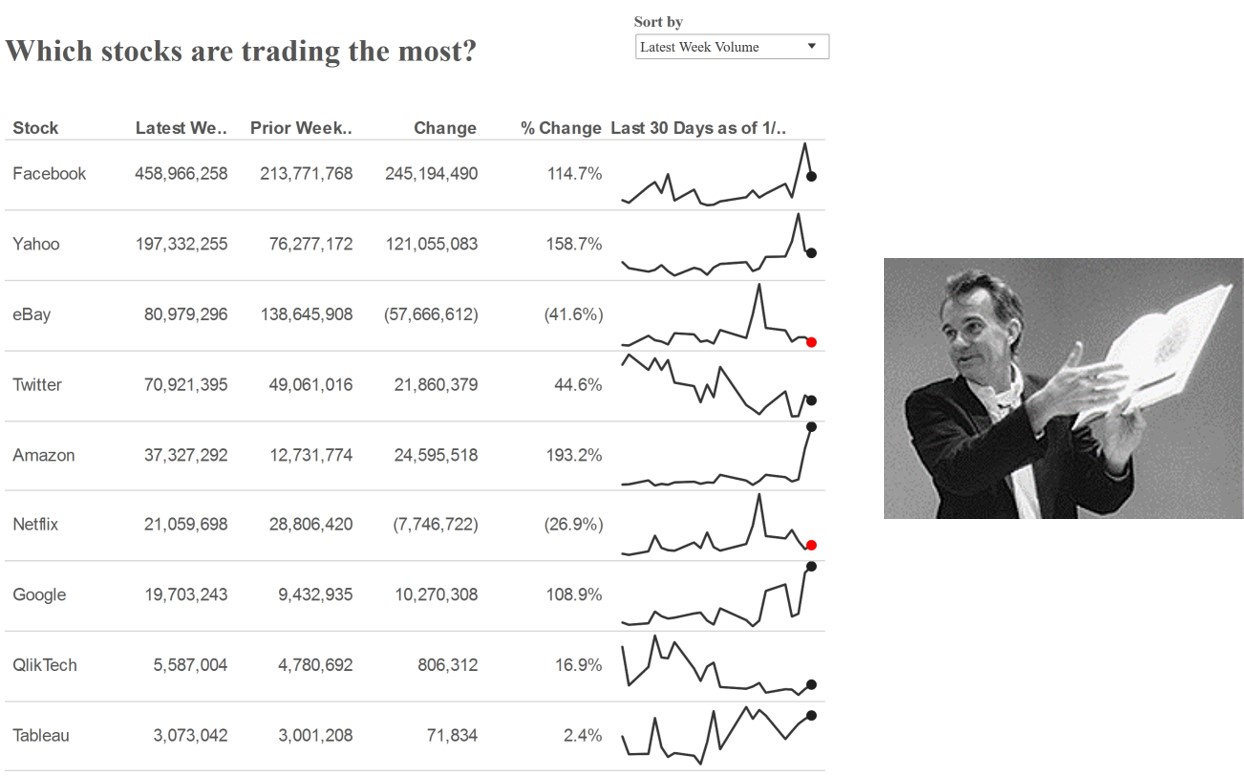Click the QlikTech sparkline chart
This screenshot has height=777, width=1244.
coord(715,667)
